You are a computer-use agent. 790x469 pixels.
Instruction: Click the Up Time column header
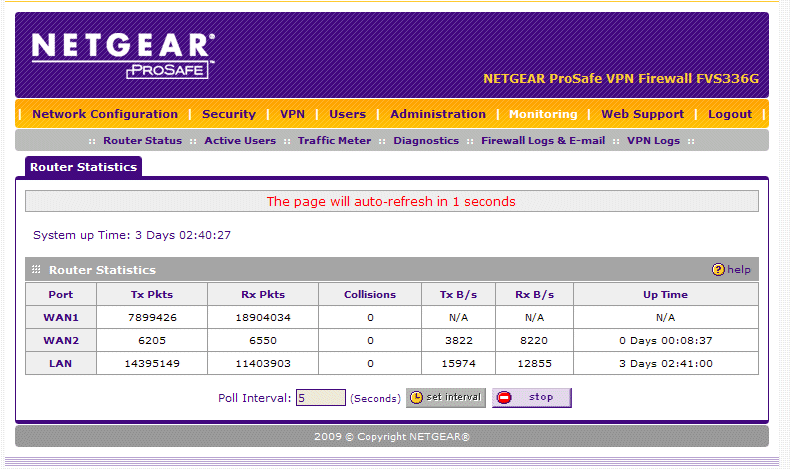point(666,295)
